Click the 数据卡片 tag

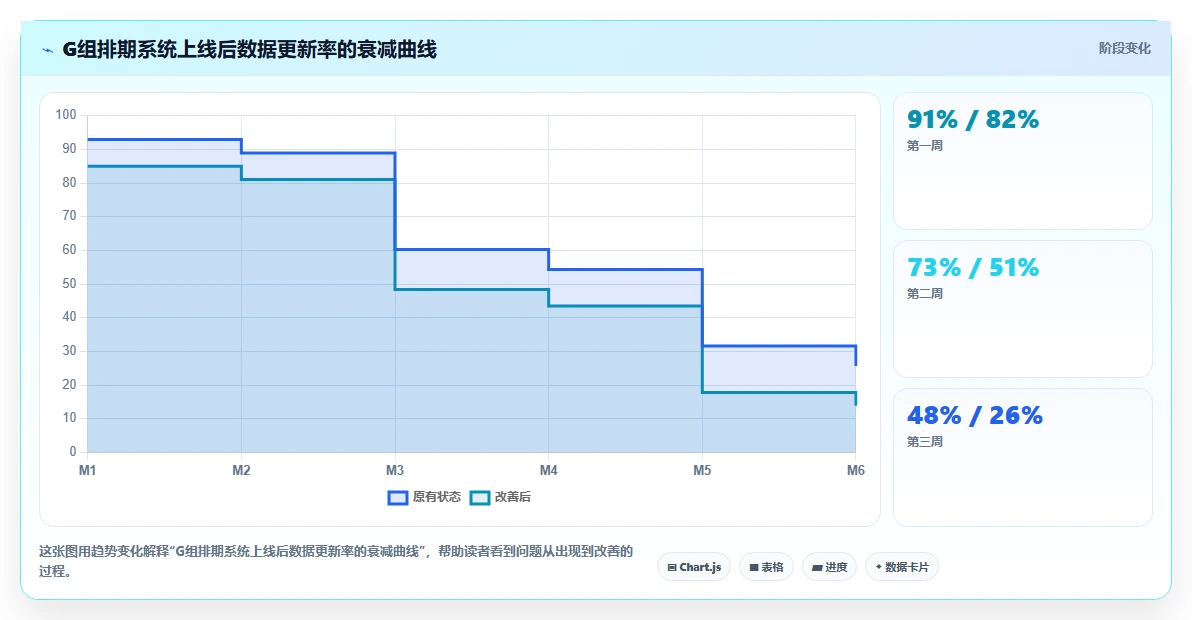pos(902,567)
